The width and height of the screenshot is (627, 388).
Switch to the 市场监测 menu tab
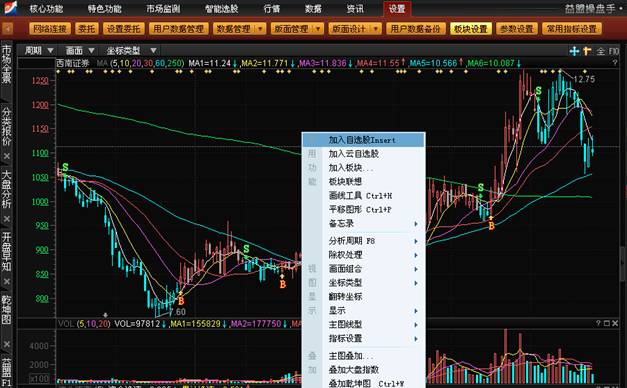(x=163, y=8)
